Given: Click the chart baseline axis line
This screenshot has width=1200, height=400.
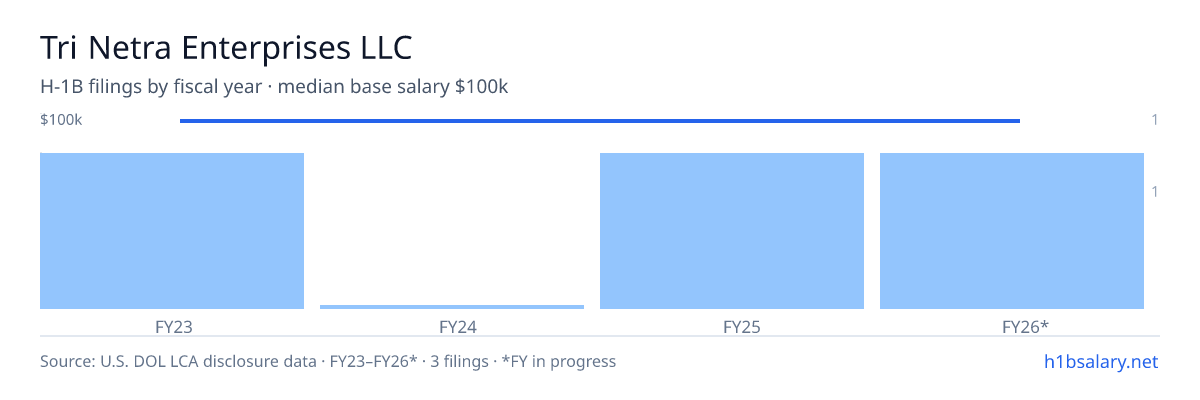Looking at the screenshot, I should coord(600,336).
